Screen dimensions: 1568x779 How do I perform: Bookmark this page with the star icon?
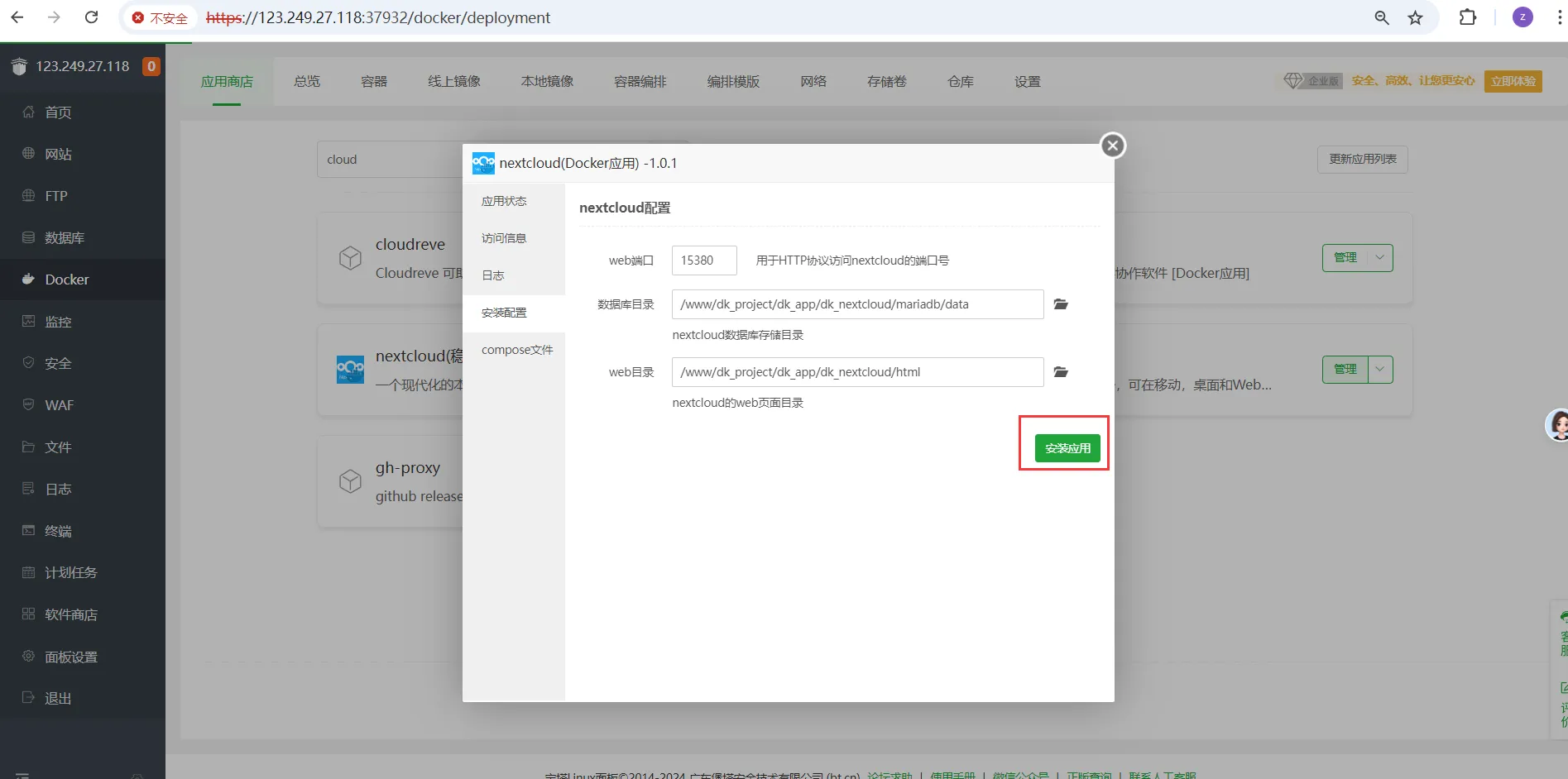click(1416, 17)
